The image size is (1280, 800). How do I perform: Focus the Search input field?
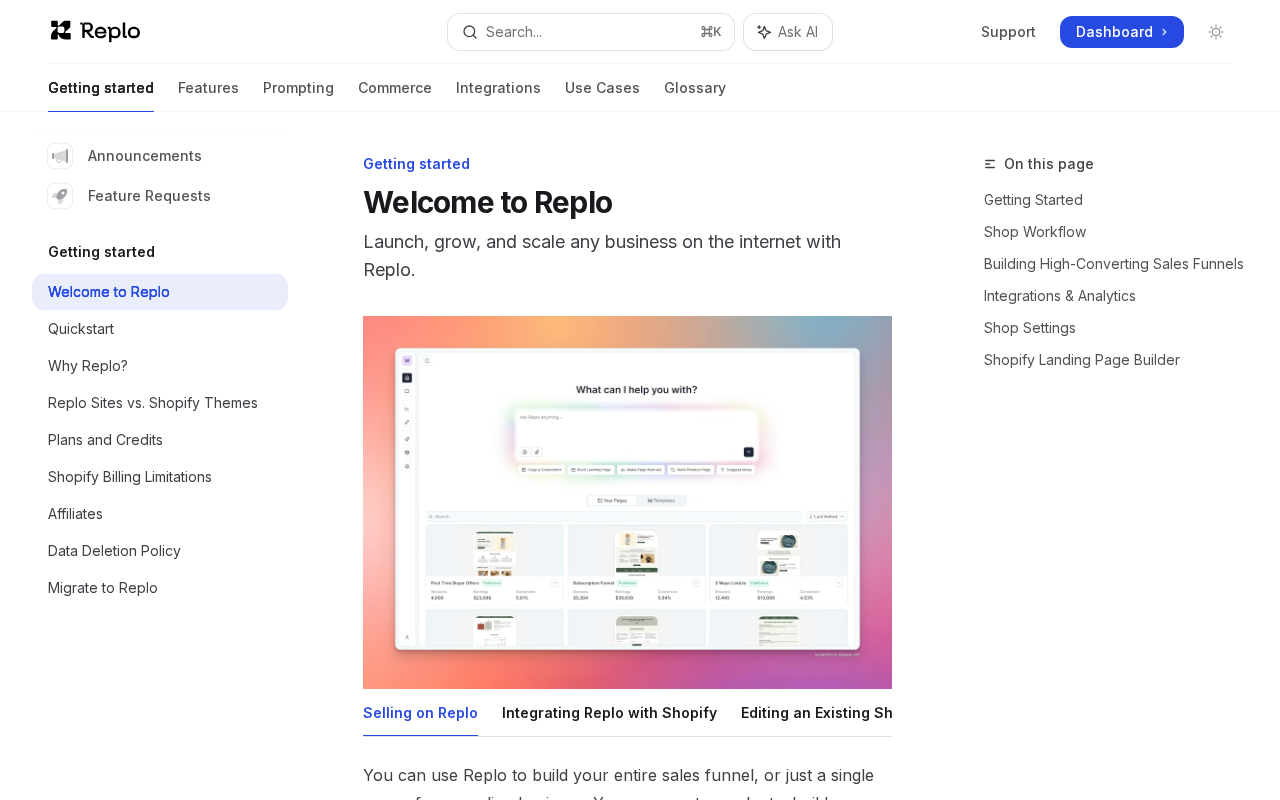[591, 32]
